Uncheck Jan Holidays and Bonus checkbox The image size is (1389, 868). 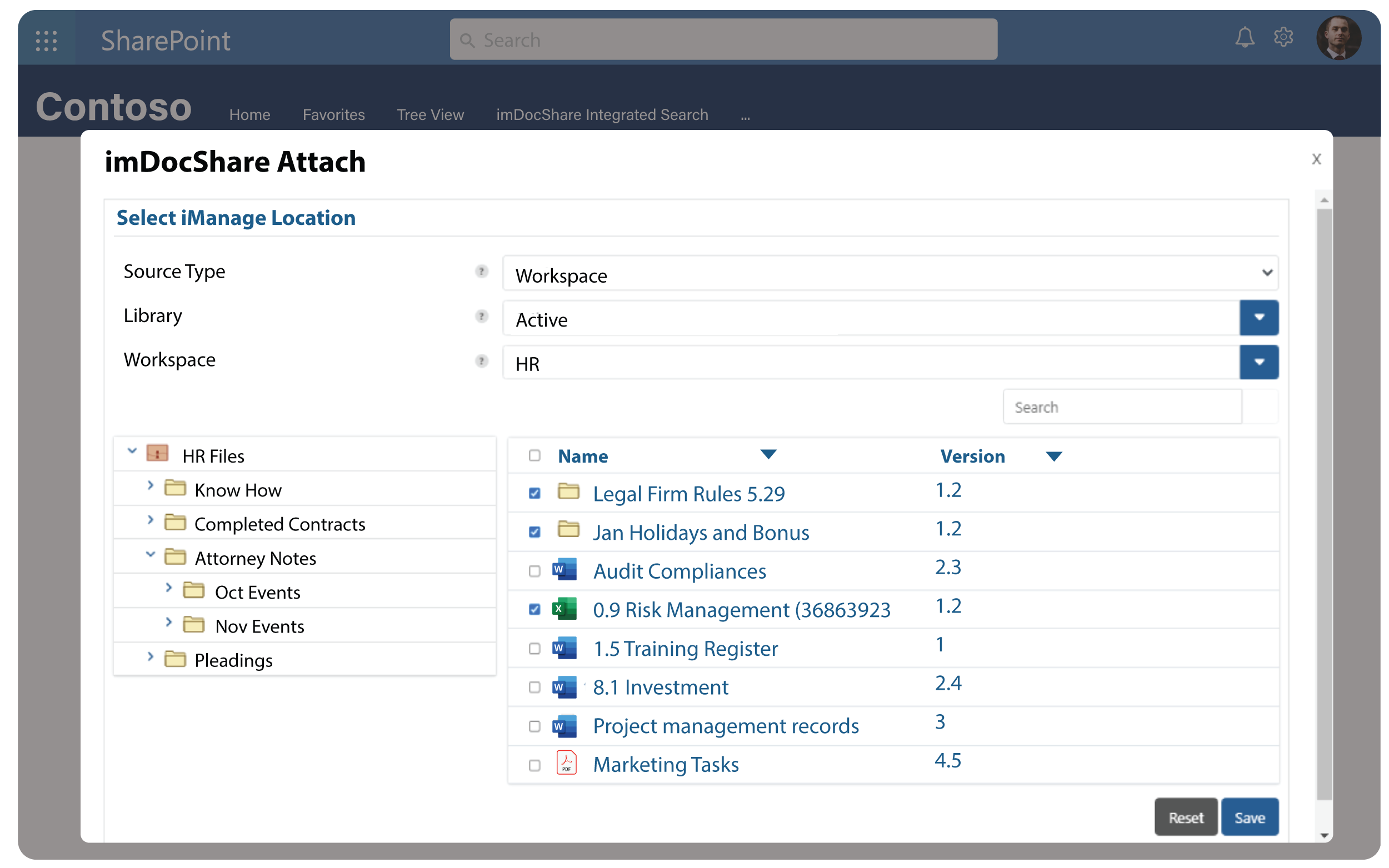[x=534, y=532]
